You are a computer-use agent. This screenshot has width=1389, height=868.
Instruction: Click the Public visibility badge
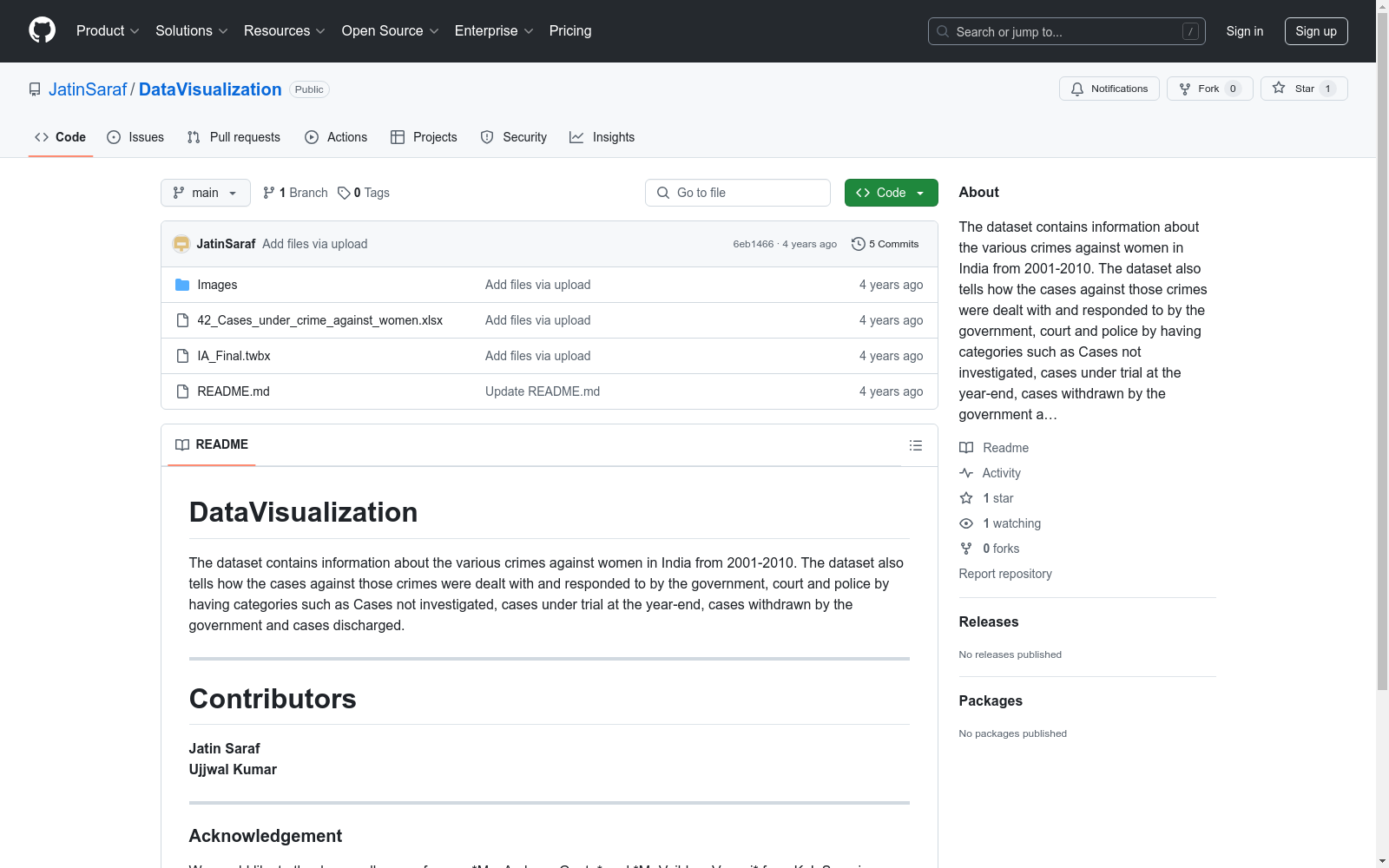point(309,89)
